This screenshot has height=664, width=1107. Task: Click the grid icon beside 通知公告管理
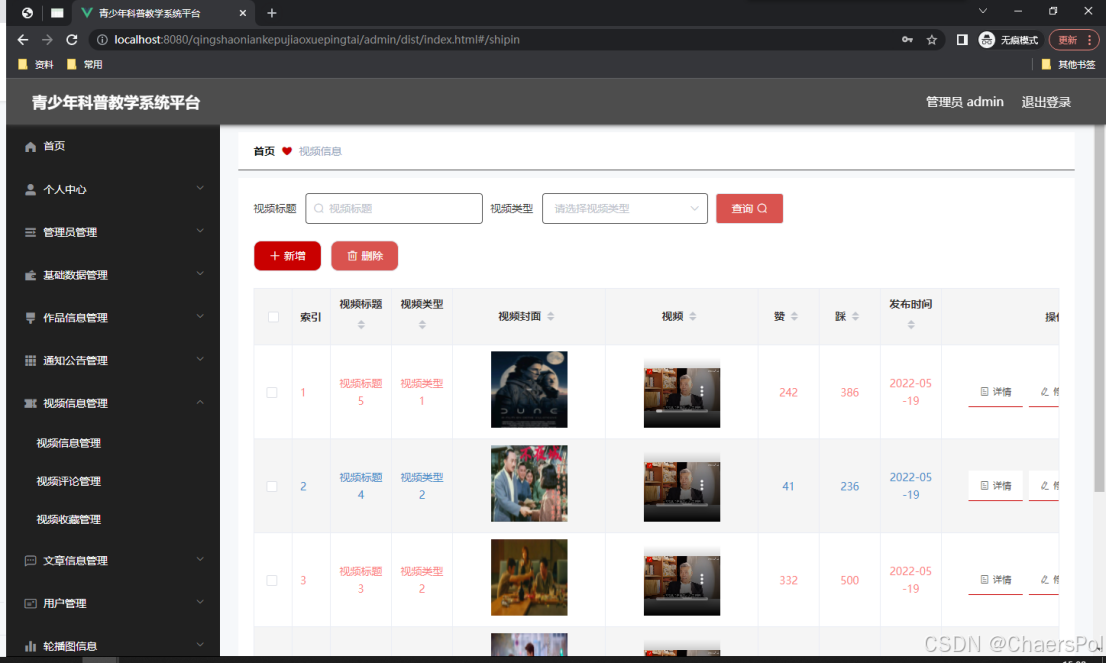[30, 361]
